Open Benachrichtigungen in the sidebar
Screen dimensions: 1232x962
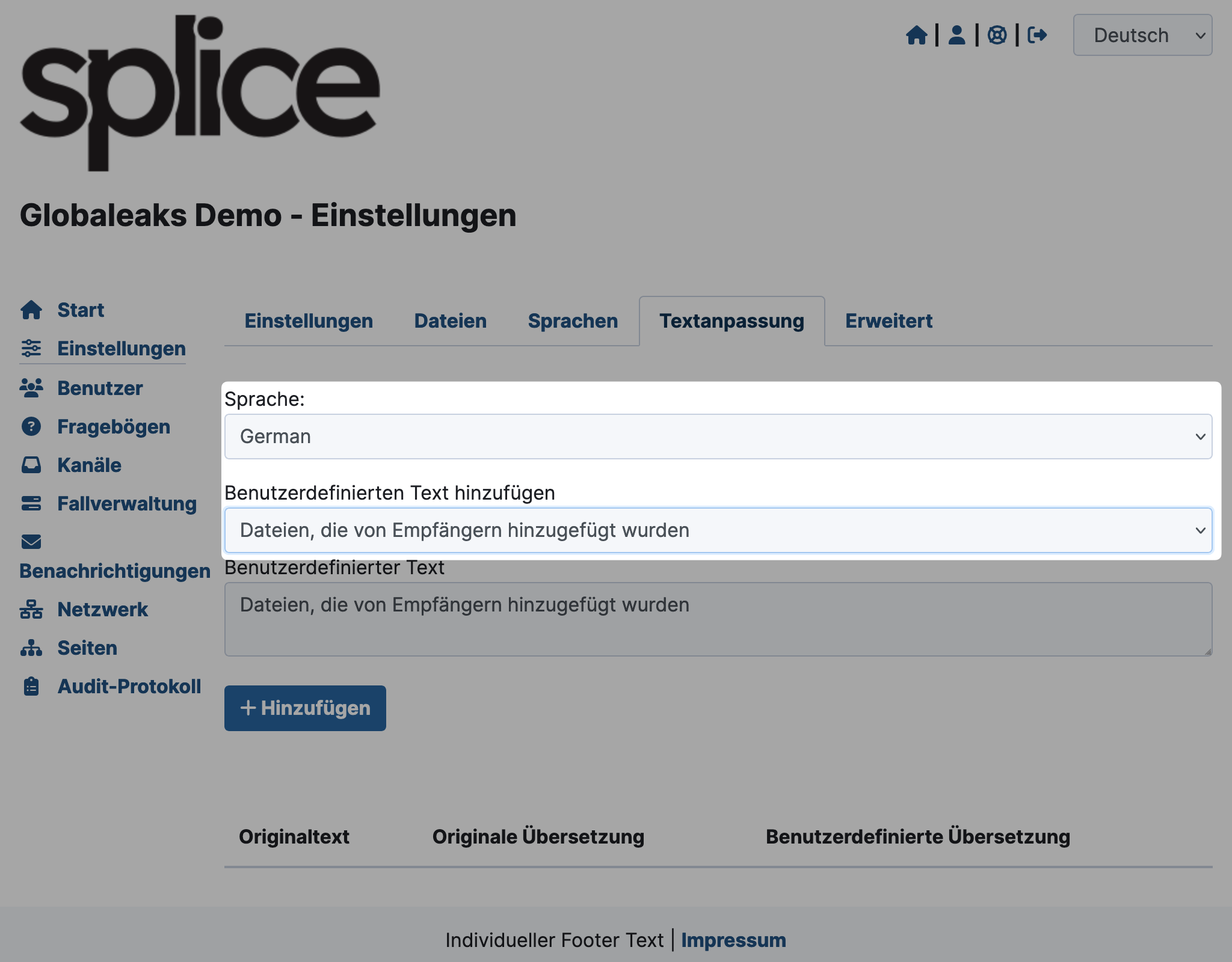click(x=115, y=571)
